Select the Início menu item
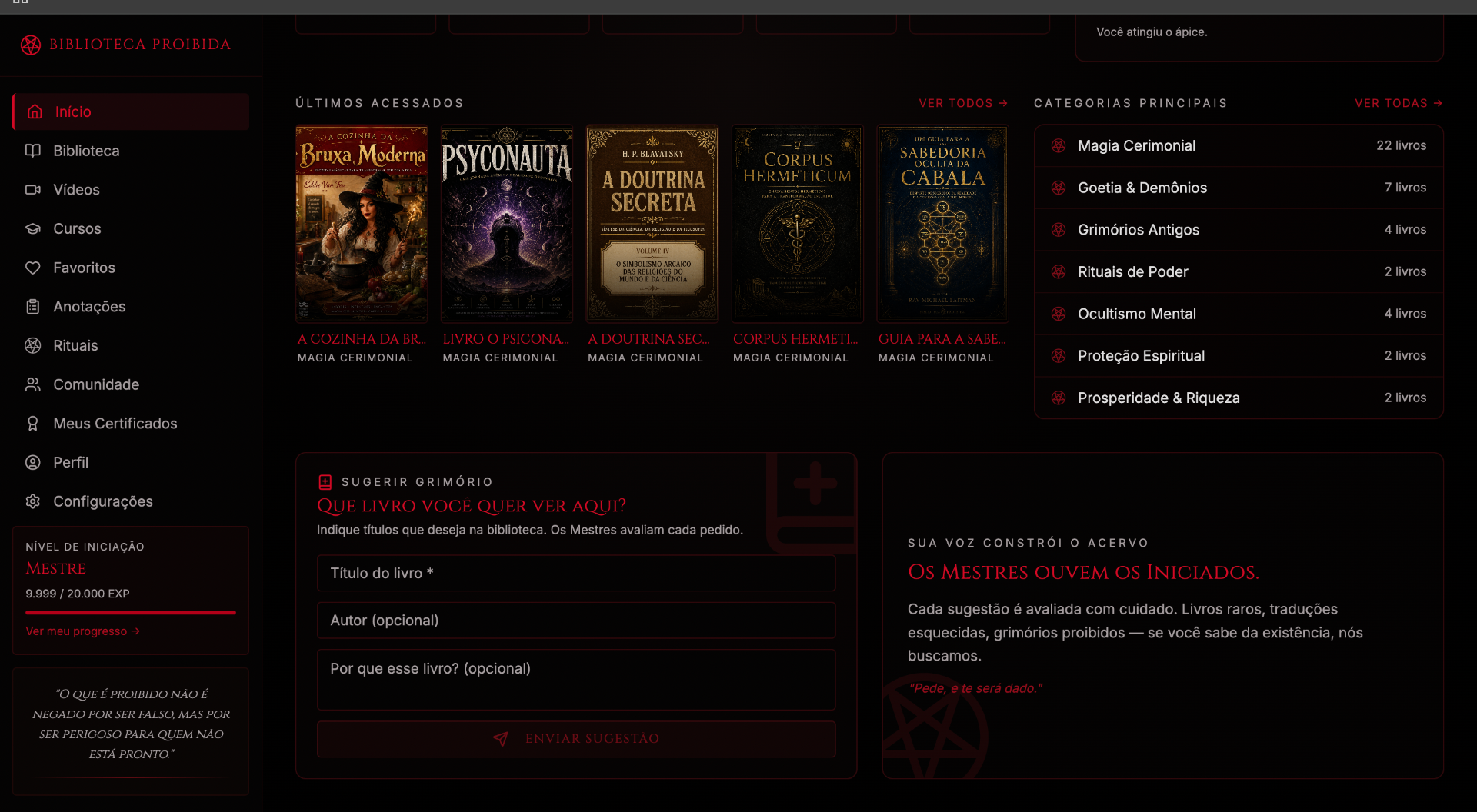The image size is (1477, 812). point(131,111)
